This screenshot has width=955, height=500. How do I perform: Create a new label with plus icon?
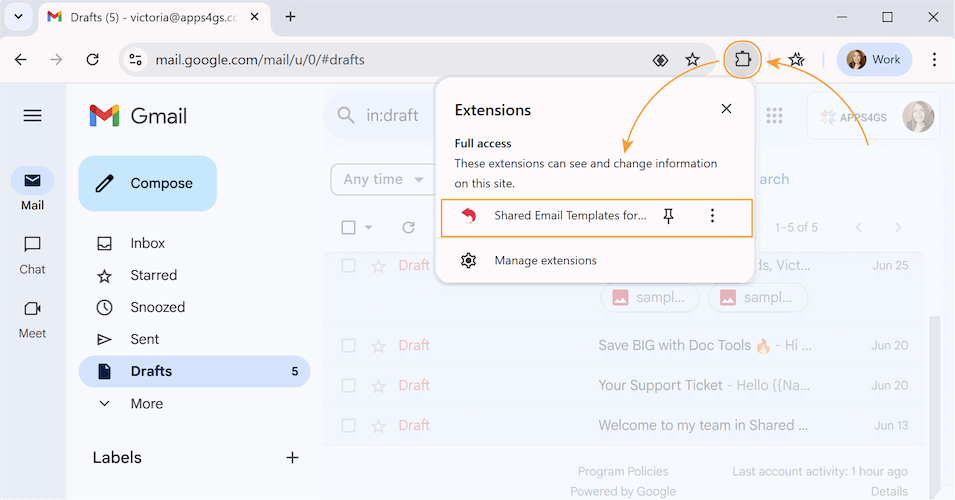292,457
